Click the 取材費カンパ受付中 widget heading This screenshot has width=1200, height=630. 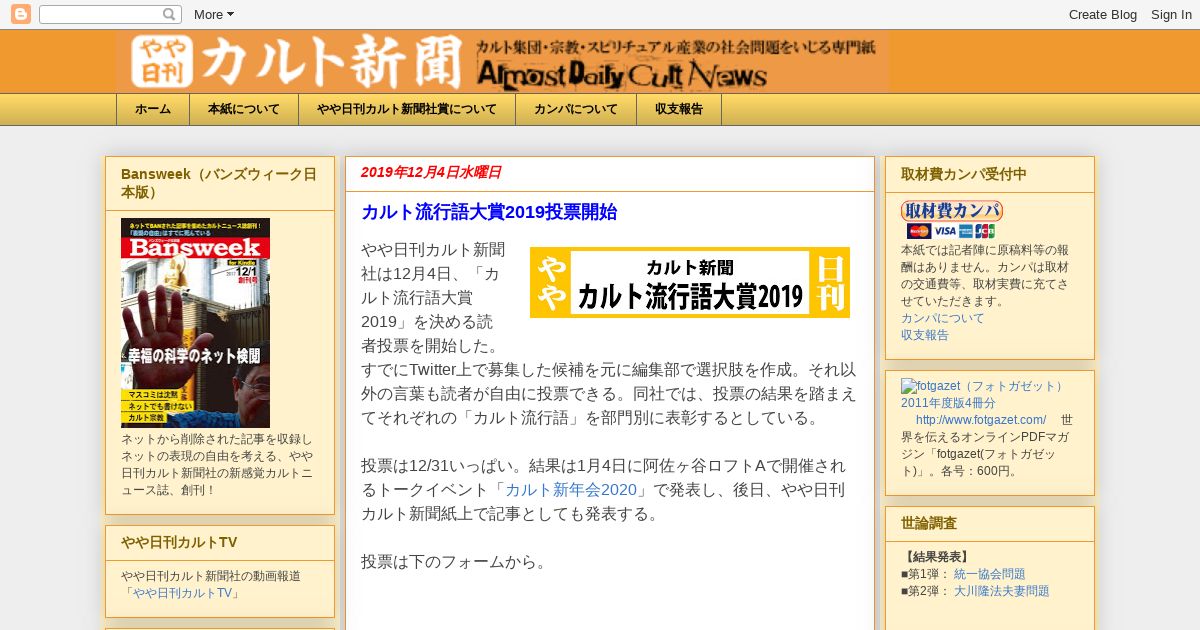(x=964, y=174)
